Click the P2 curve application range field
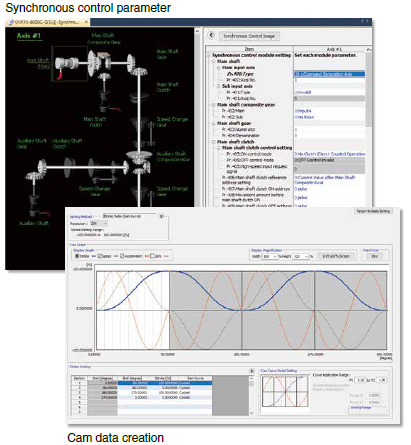The image size is (411, 445). point(381,380)
